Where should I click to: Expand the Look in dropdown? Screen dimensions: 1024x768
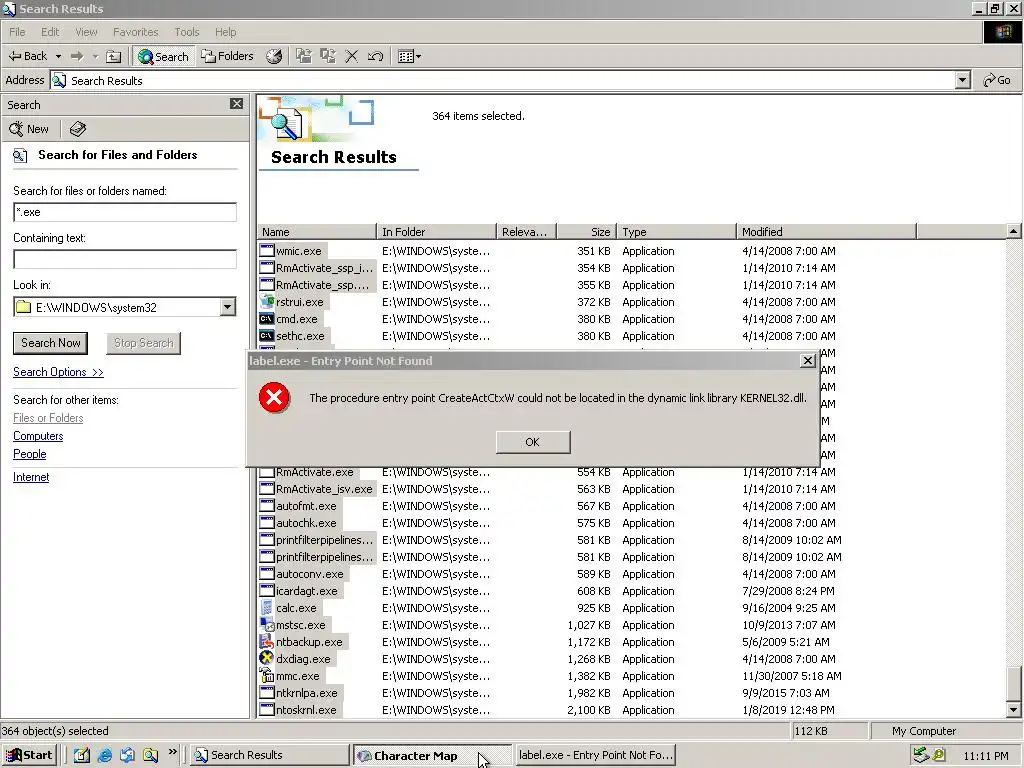[227, 307]
